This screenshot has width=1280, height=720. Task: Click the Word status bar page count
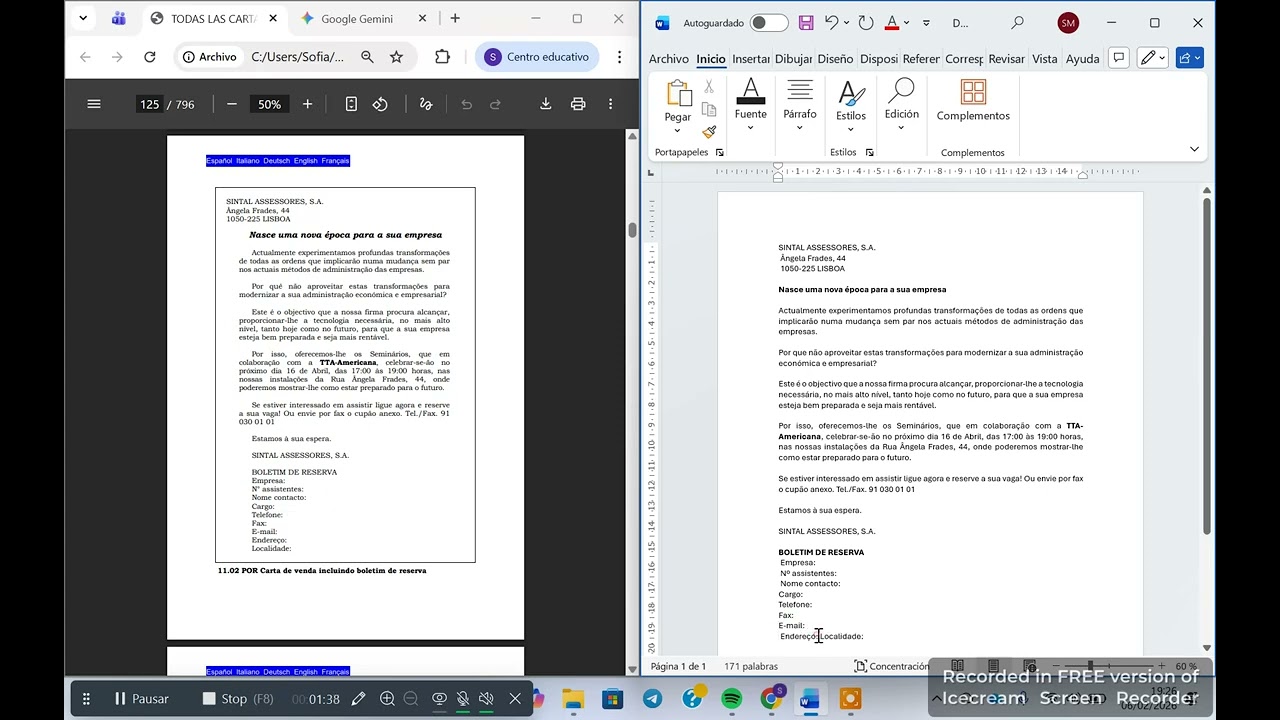(678, 666)
